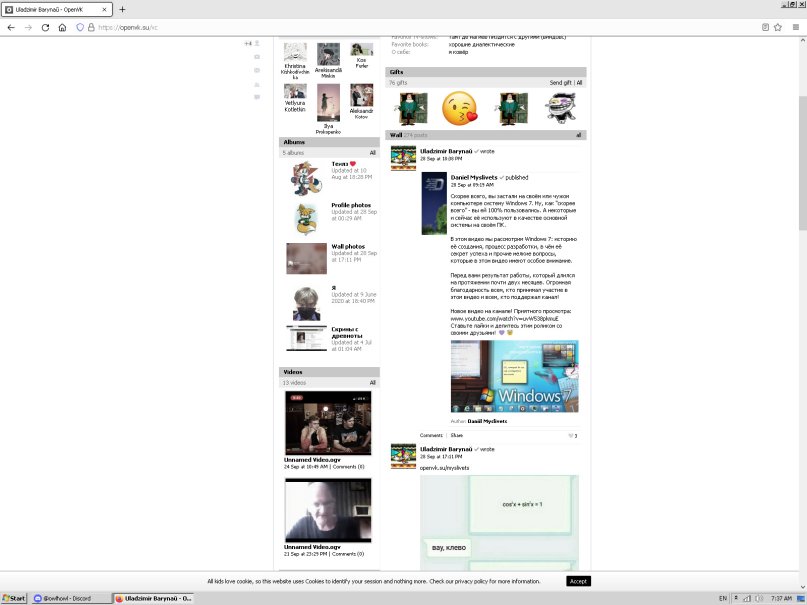Click the Send gift link
This screenshot has width=807, height=605.
560,82
